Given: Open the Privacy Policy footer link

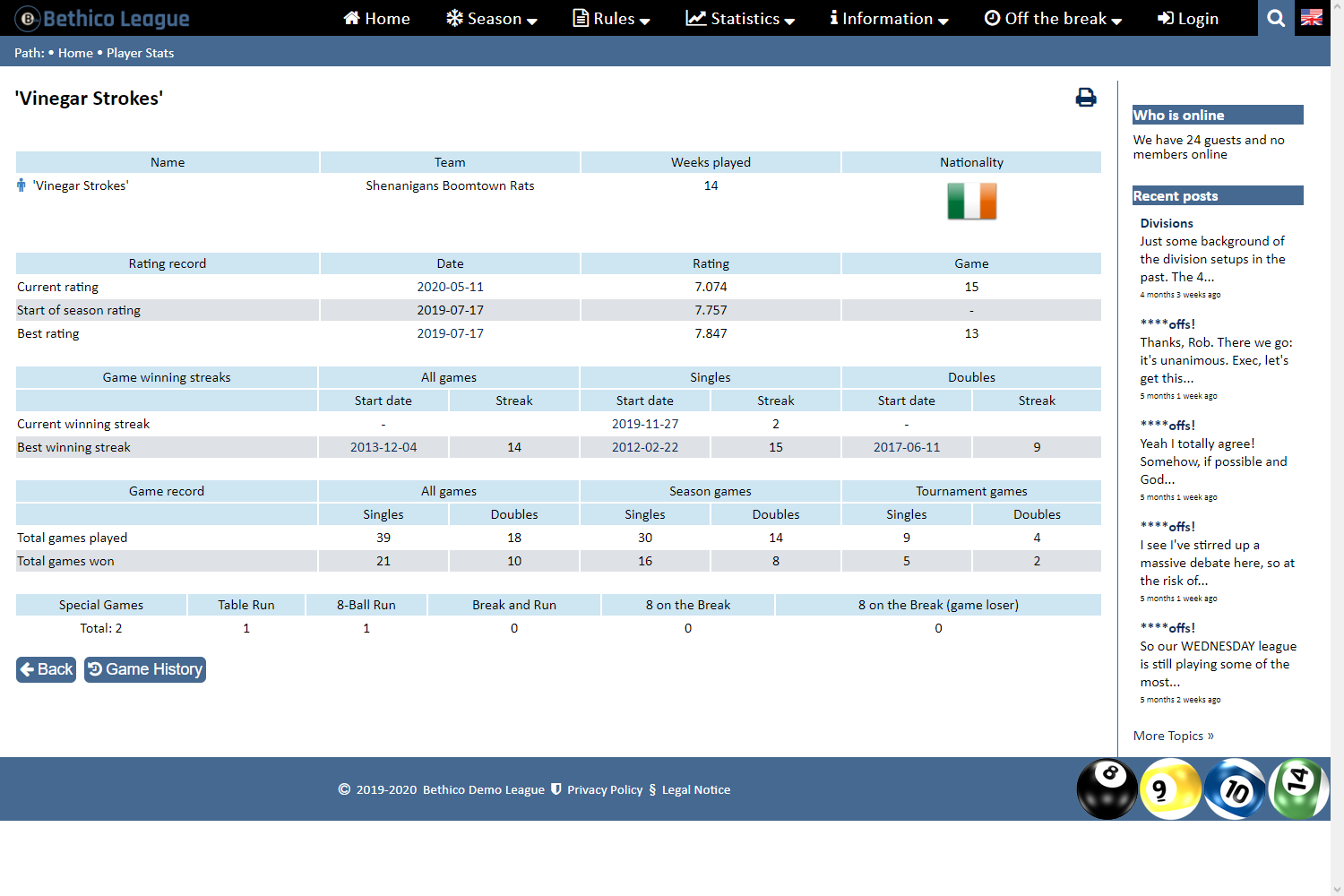Looking at the screenshot, I should pos(605,789).
